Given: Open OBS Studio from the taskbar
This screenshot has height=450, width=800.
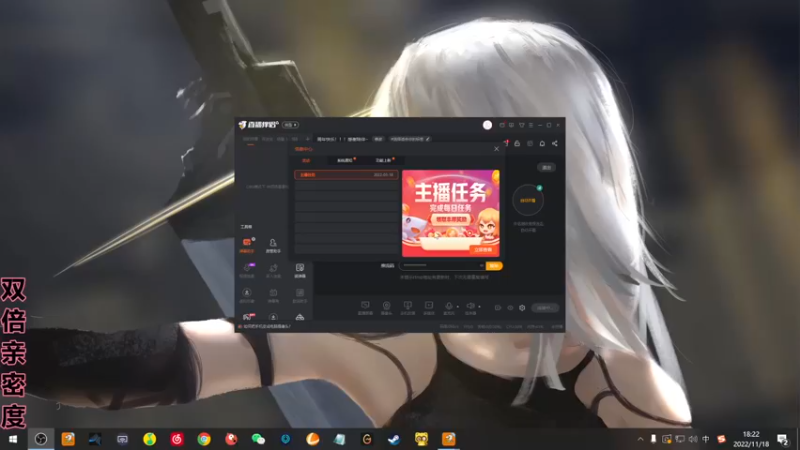Looking at the screenshot, I should click(x=41, y=439).
